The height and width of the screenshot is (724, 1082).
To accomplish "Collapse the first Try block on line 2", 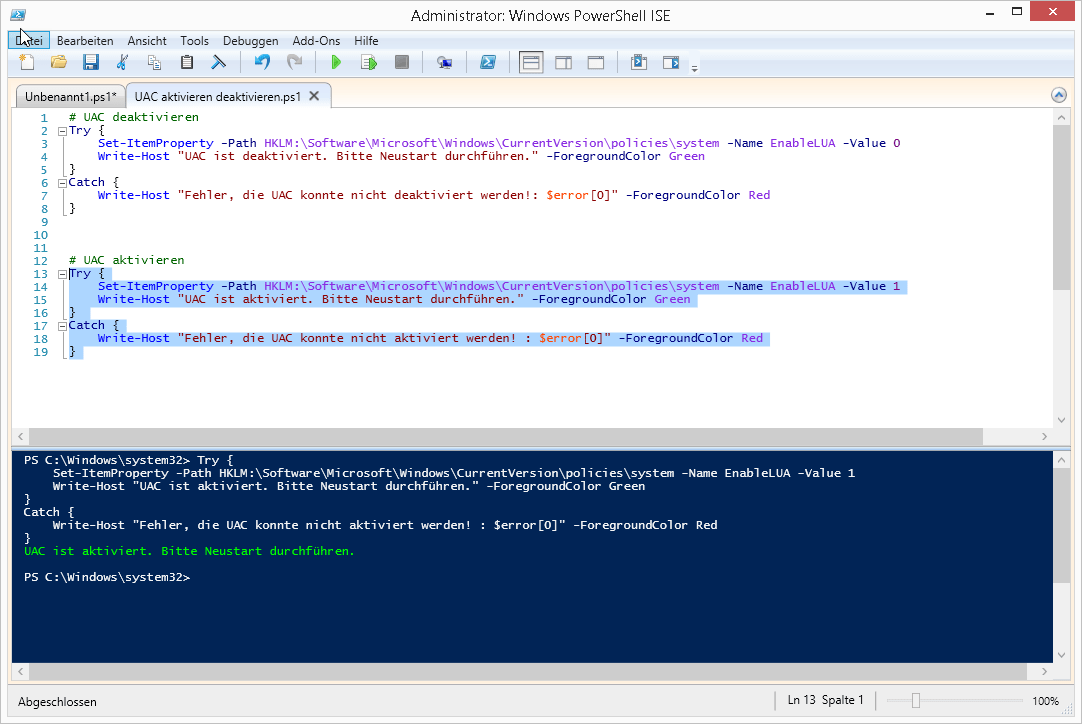I will pyautogui.click(x=61, y=131).
